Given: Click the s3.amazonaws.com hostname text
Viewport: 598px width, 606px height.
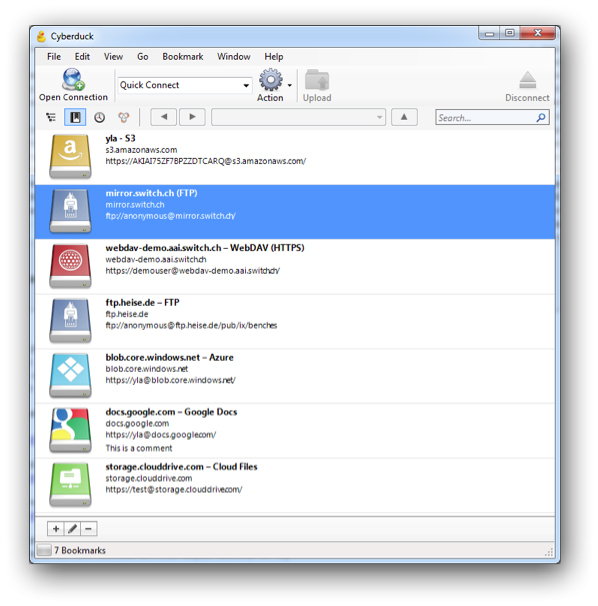Looking at the screenshot, I should (x=141, y=150).
